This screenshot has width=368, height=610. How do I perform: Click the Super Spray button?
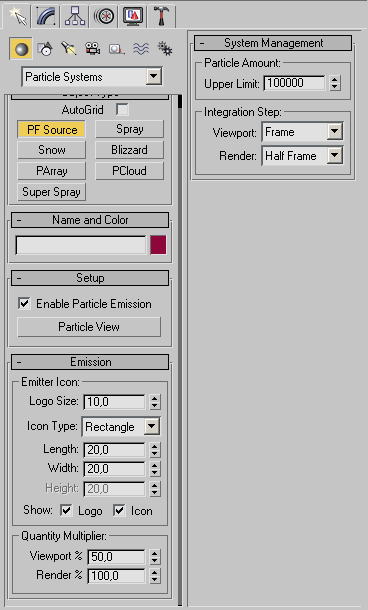pyautogui.click(x=51, y=192)
